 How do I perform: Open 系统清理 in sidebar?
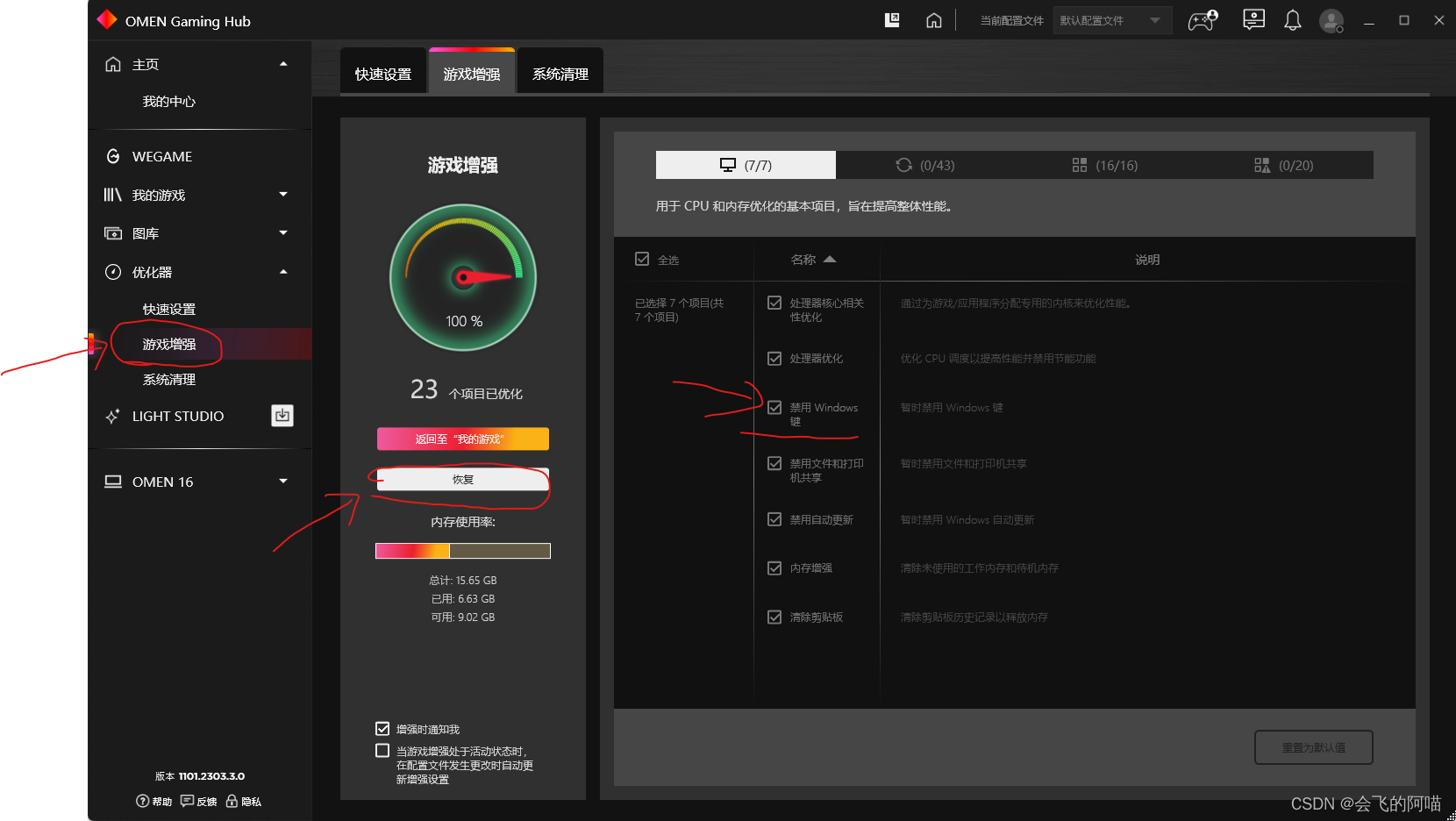coord(169,380)
